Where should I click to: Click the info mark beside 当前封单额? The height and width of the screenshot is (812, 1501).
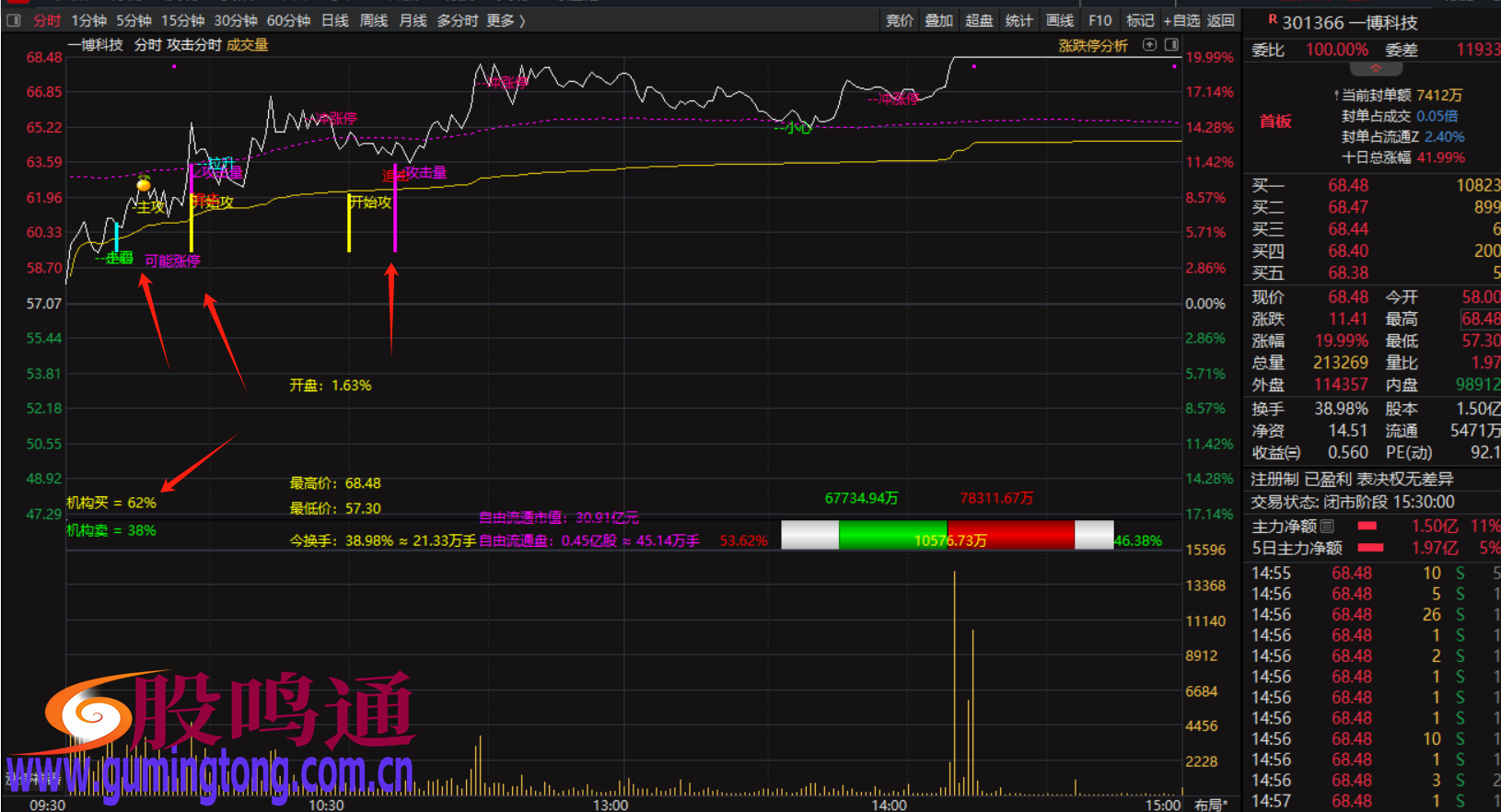pos(1335,96)
